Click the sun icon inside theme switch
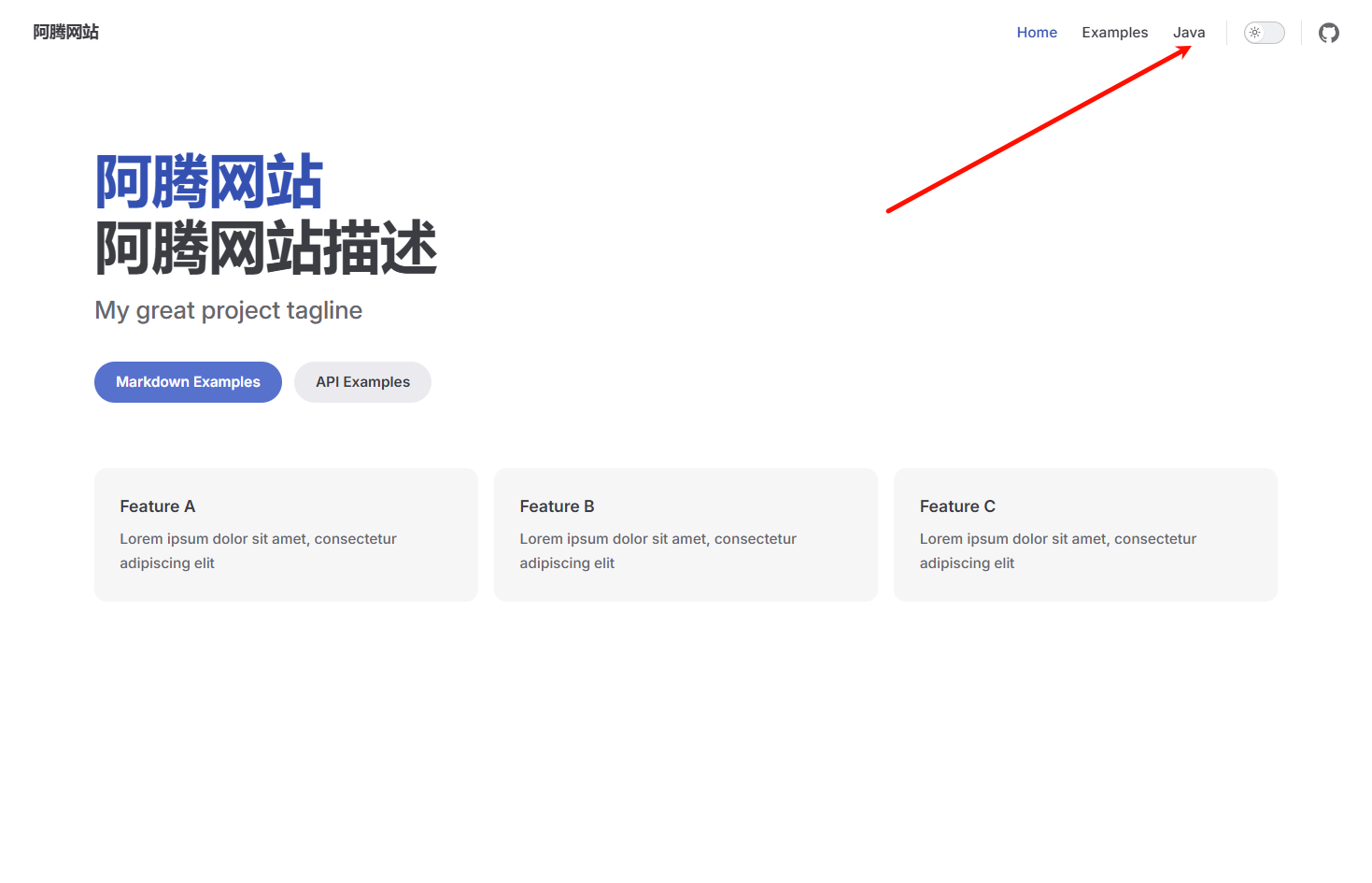The image size is (1372, 883). tap(1255, 33)
